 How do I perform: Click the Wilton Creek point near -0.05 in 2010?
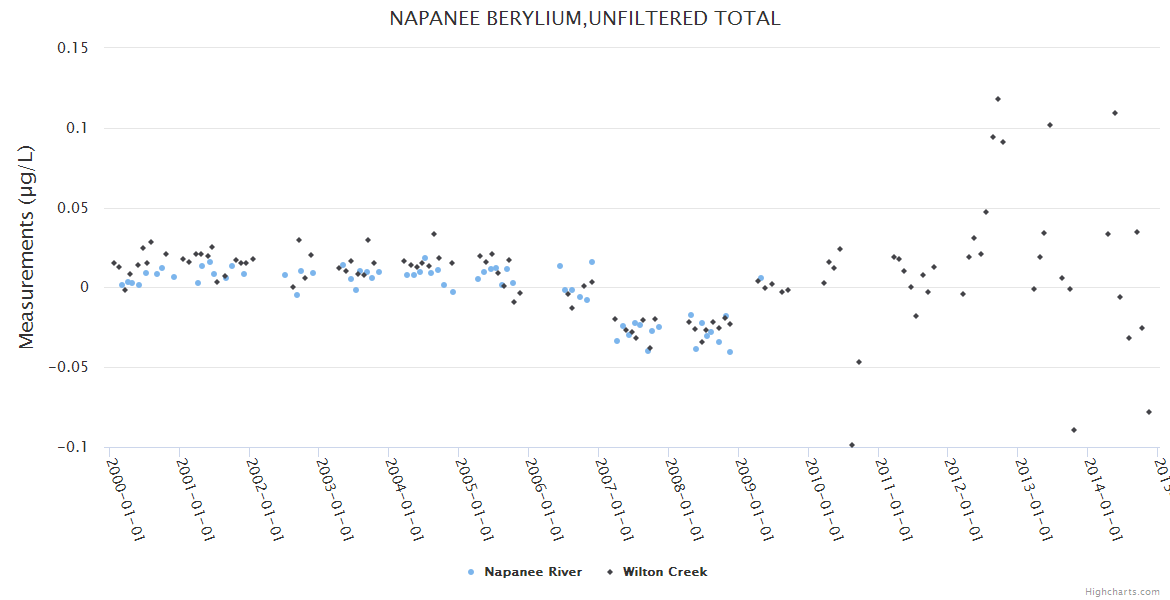[x=859, y=362]
